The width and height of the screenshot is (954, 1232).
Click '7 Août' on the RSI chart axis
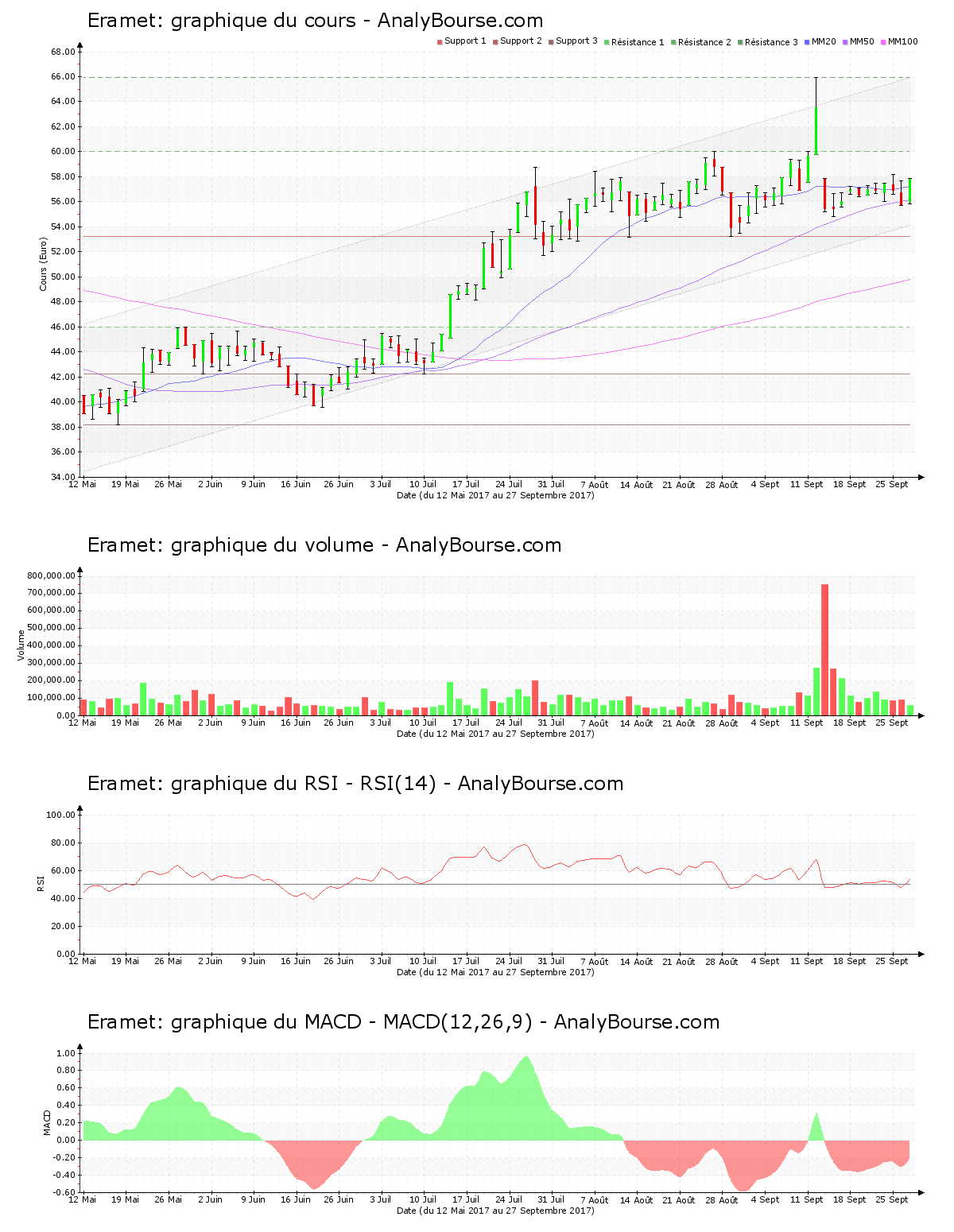(x=594, y=962)
